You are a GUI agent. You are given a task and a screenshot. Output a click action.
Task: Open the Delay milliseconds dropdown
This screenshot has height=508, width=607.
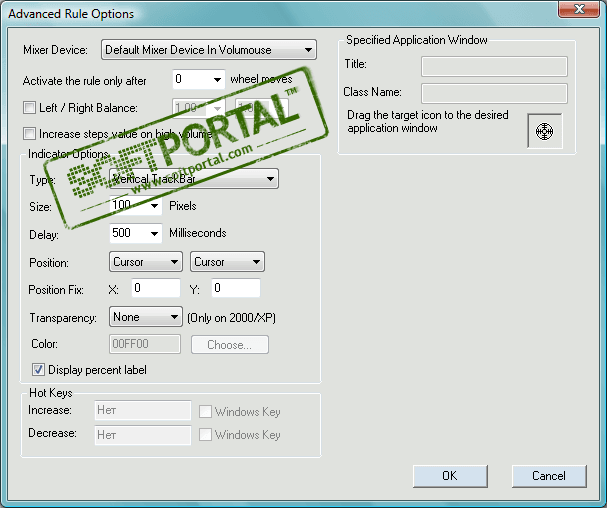tap(135, 233)
